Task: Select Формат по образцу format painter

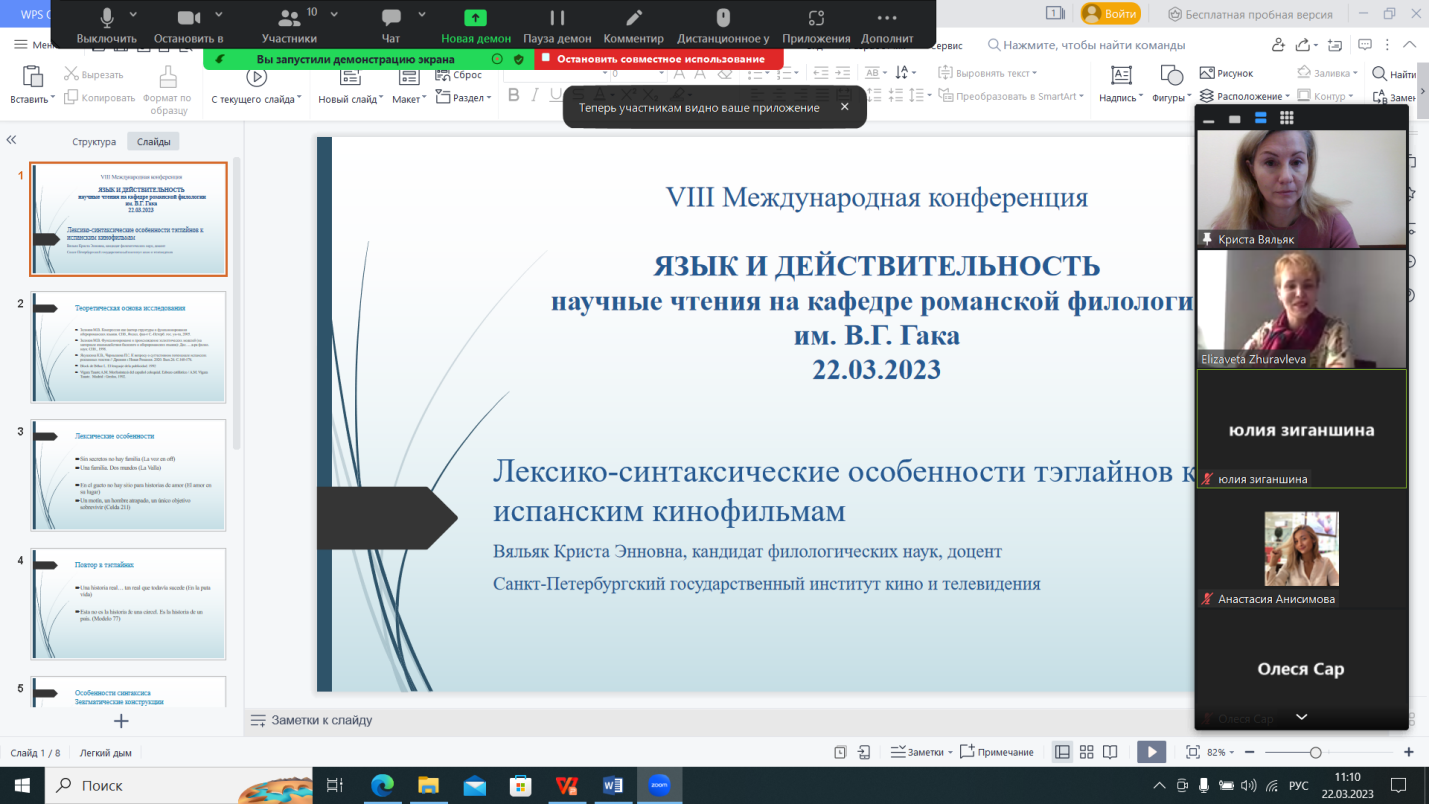Action: (x=167, y=90)
